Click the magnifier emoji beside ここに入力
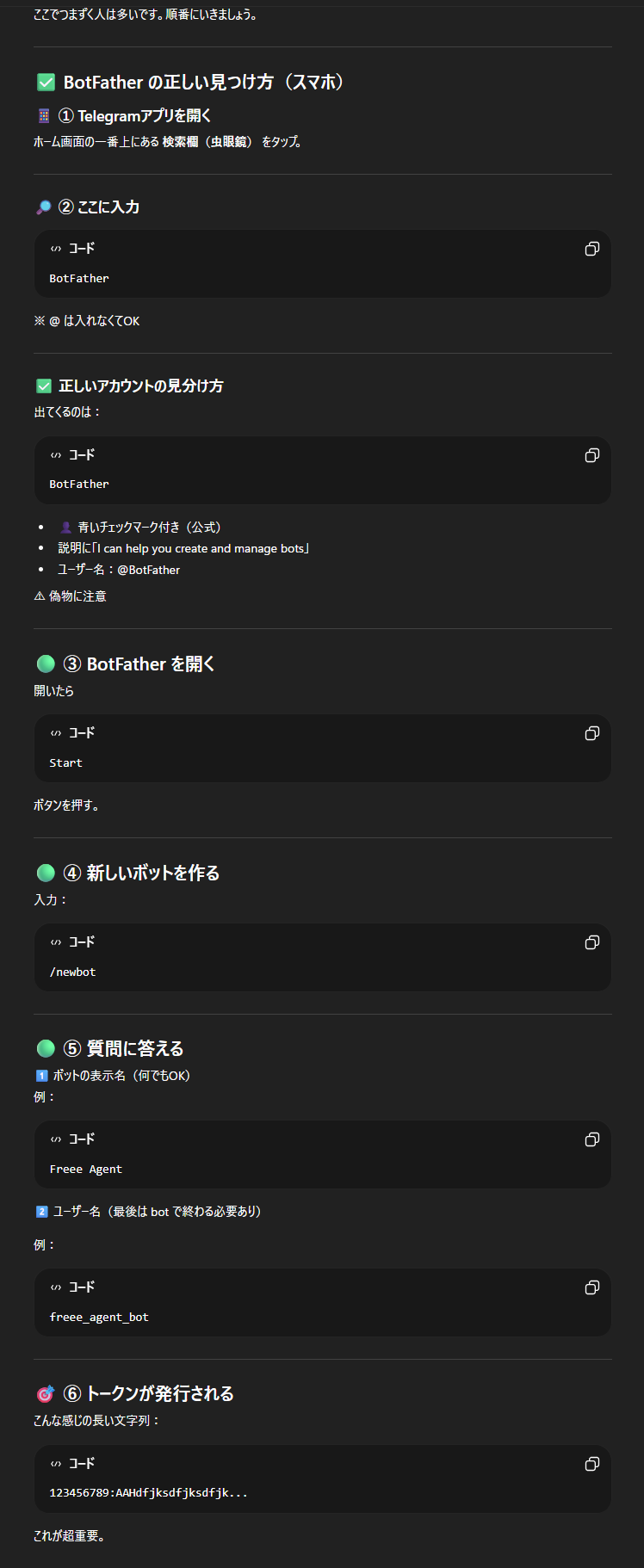 pos(43,207)
